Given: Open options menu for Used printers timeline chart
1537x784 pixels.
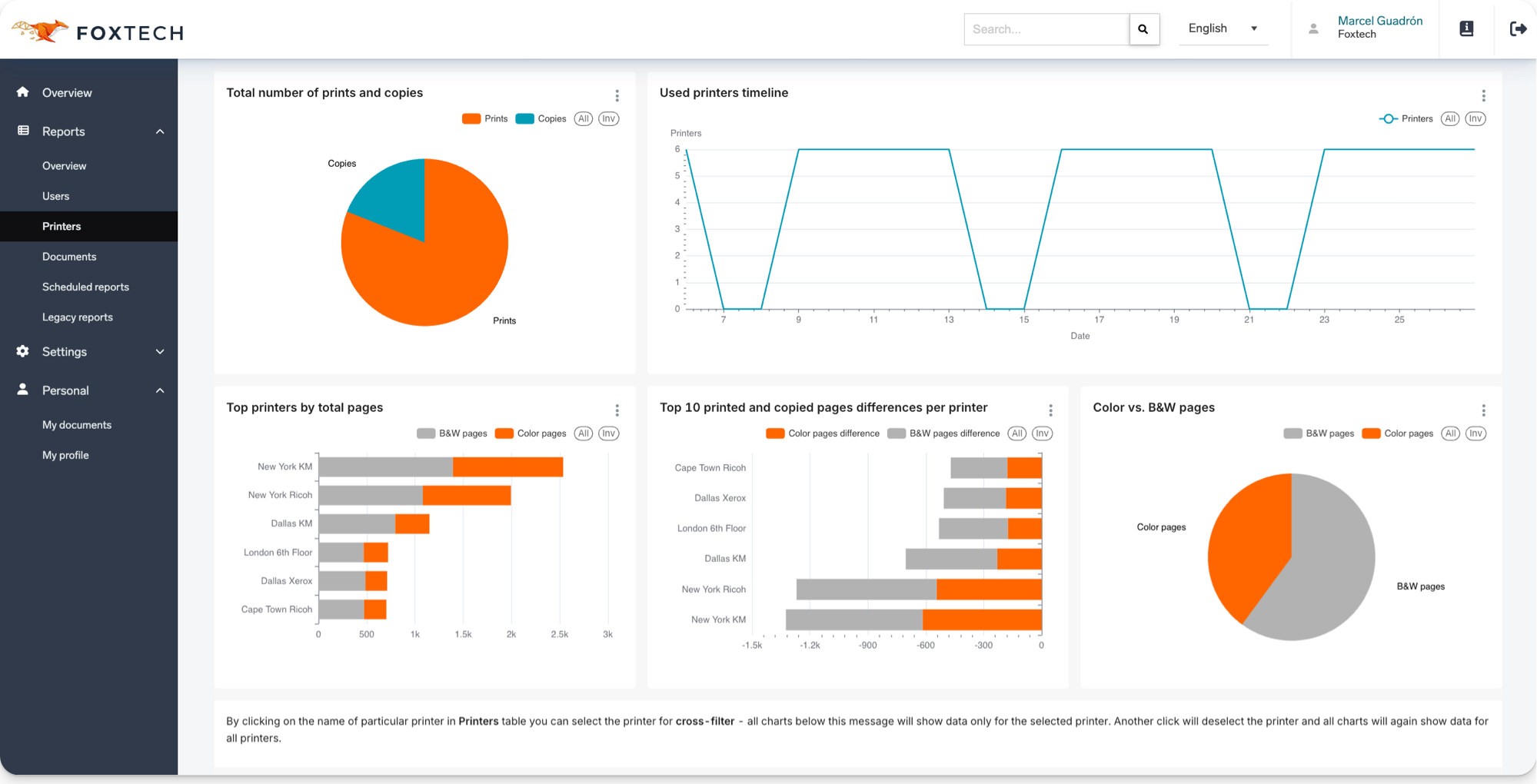Looking at the screenshot, I should (x=1483, y=95).
